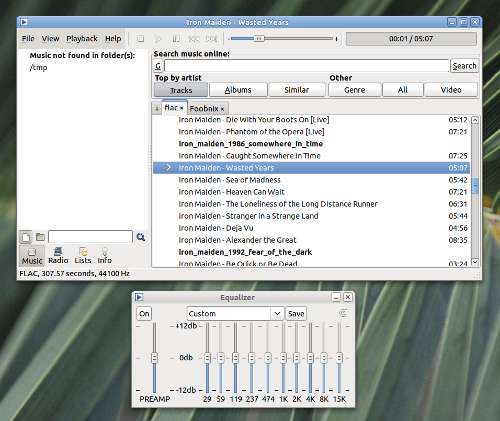Toggle the Equalizer On button
The image size is (500, 421).
[144, 314]
